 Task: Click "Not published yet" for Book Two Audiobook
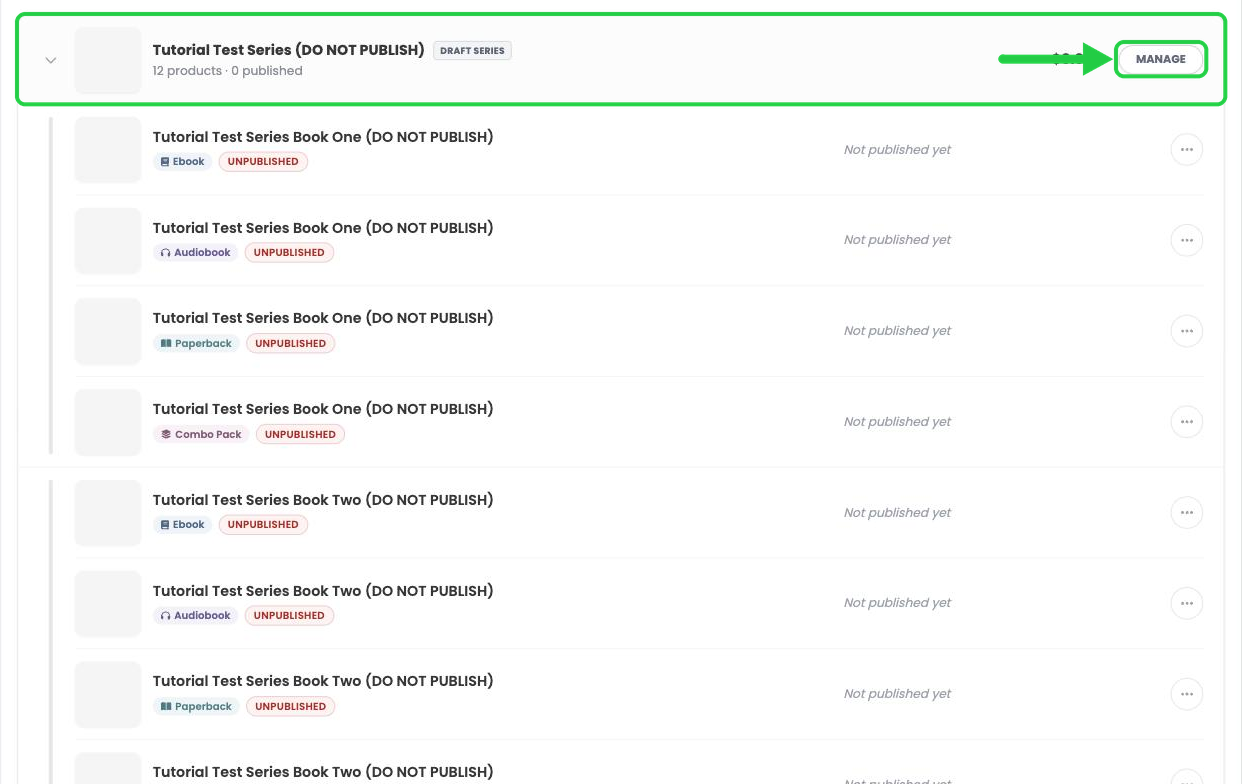click(897, 603)
